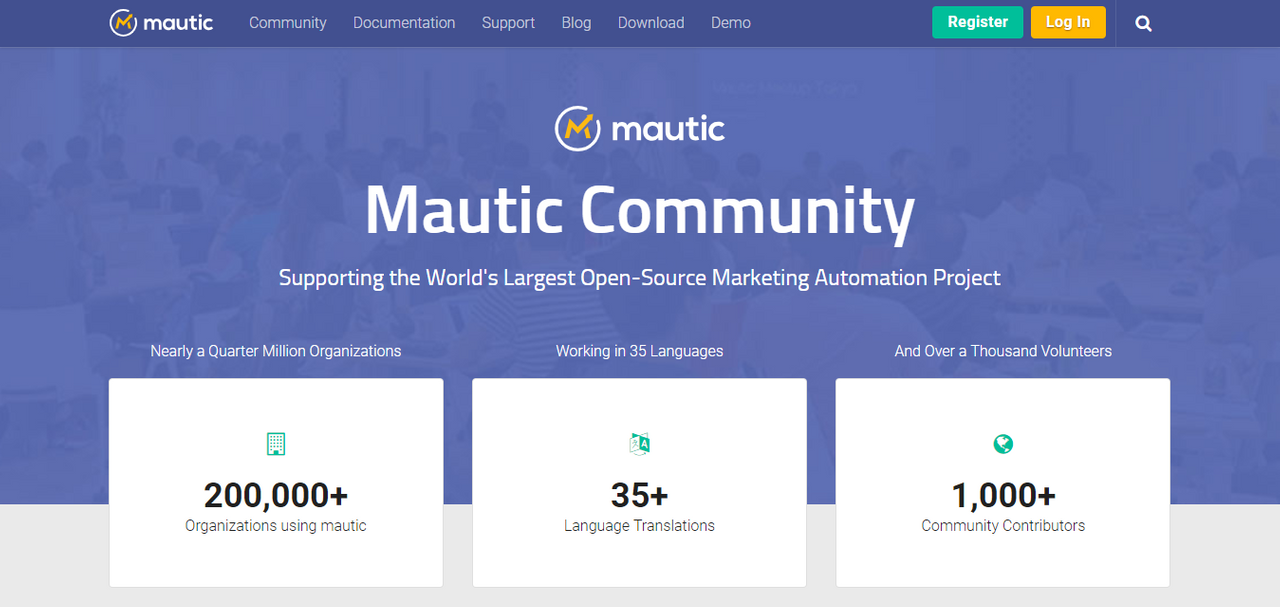
Task: Click the green Register button
Action: [x=978, y=22]
